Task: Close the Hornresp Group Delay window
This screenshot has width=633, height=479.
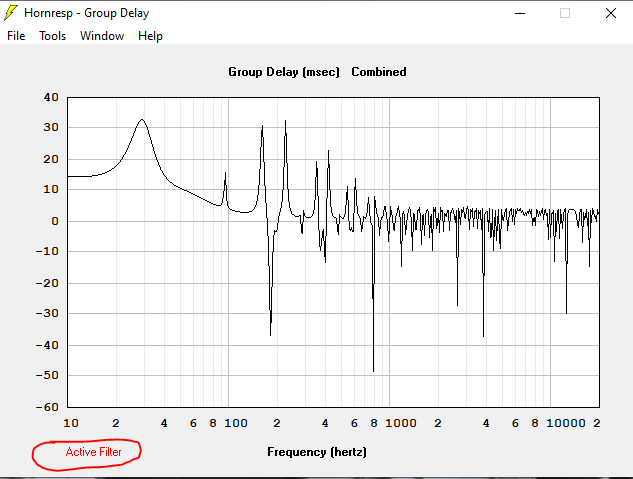Action: pyautogui.click(x=611, y=13)
